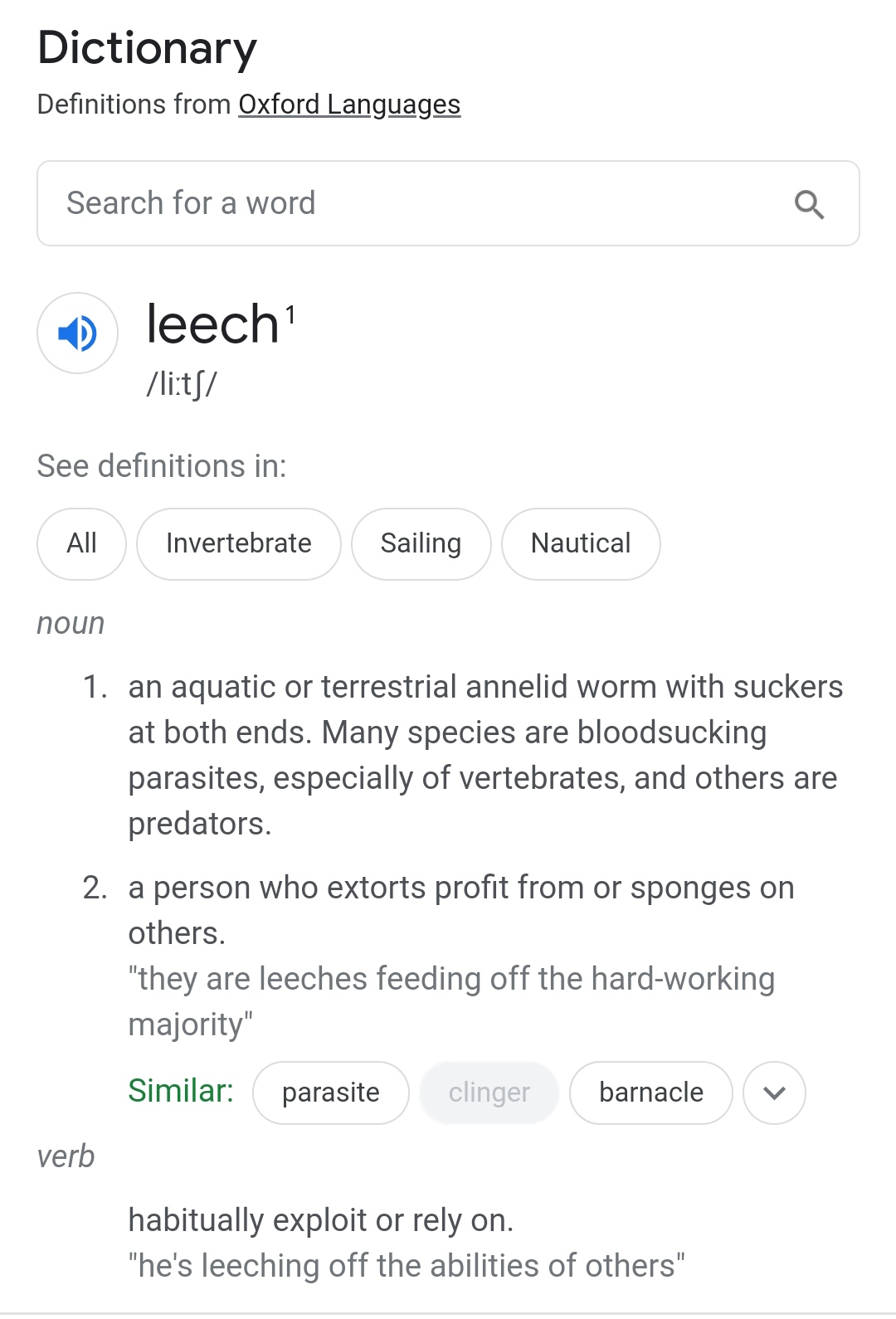Image resolution: width=896 pixels, height=1319 pixels.
Task: Show Sailing definitions
Action: pos(421,543)
